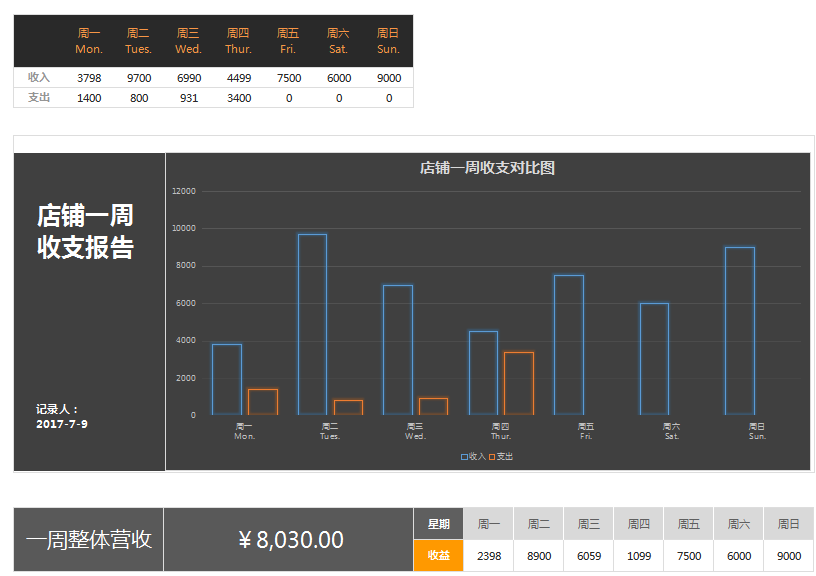Select the 一周整体营收 label
Image resolution: width=816 pixels, height=576 pixels.
click(89, 540)
